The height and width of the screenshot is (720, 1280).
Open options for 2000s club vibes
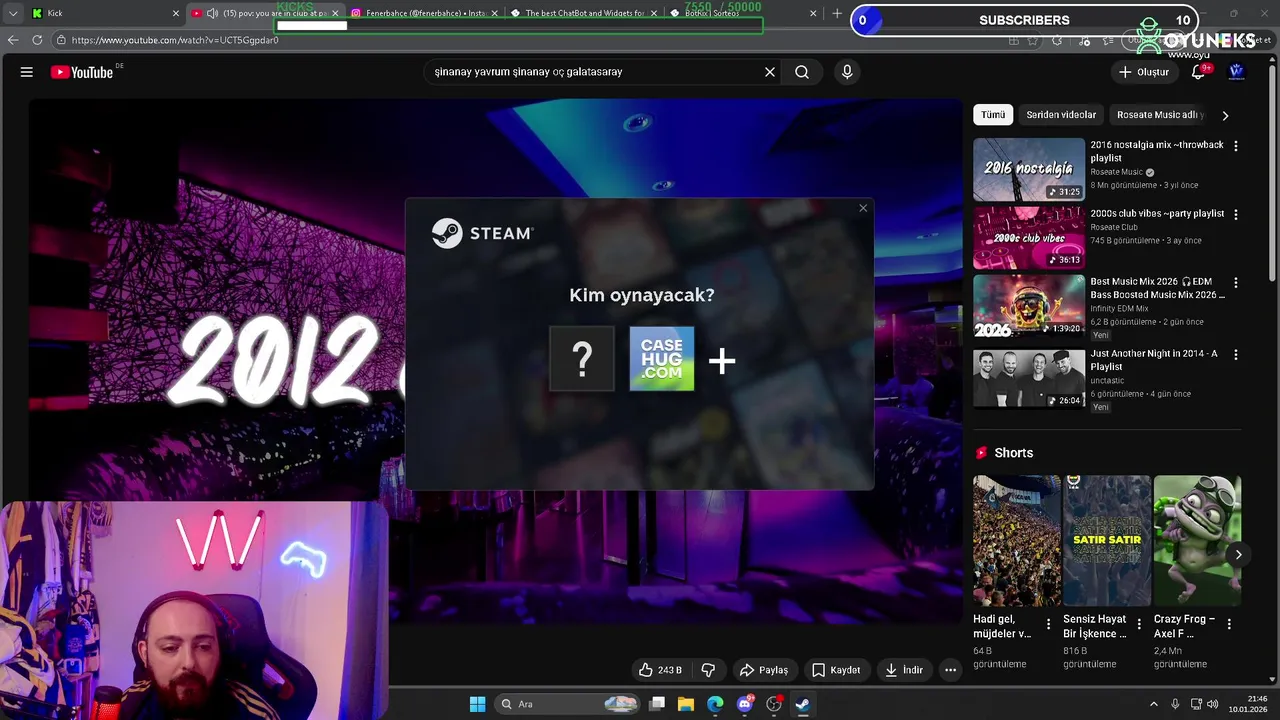pos(1236,214)
